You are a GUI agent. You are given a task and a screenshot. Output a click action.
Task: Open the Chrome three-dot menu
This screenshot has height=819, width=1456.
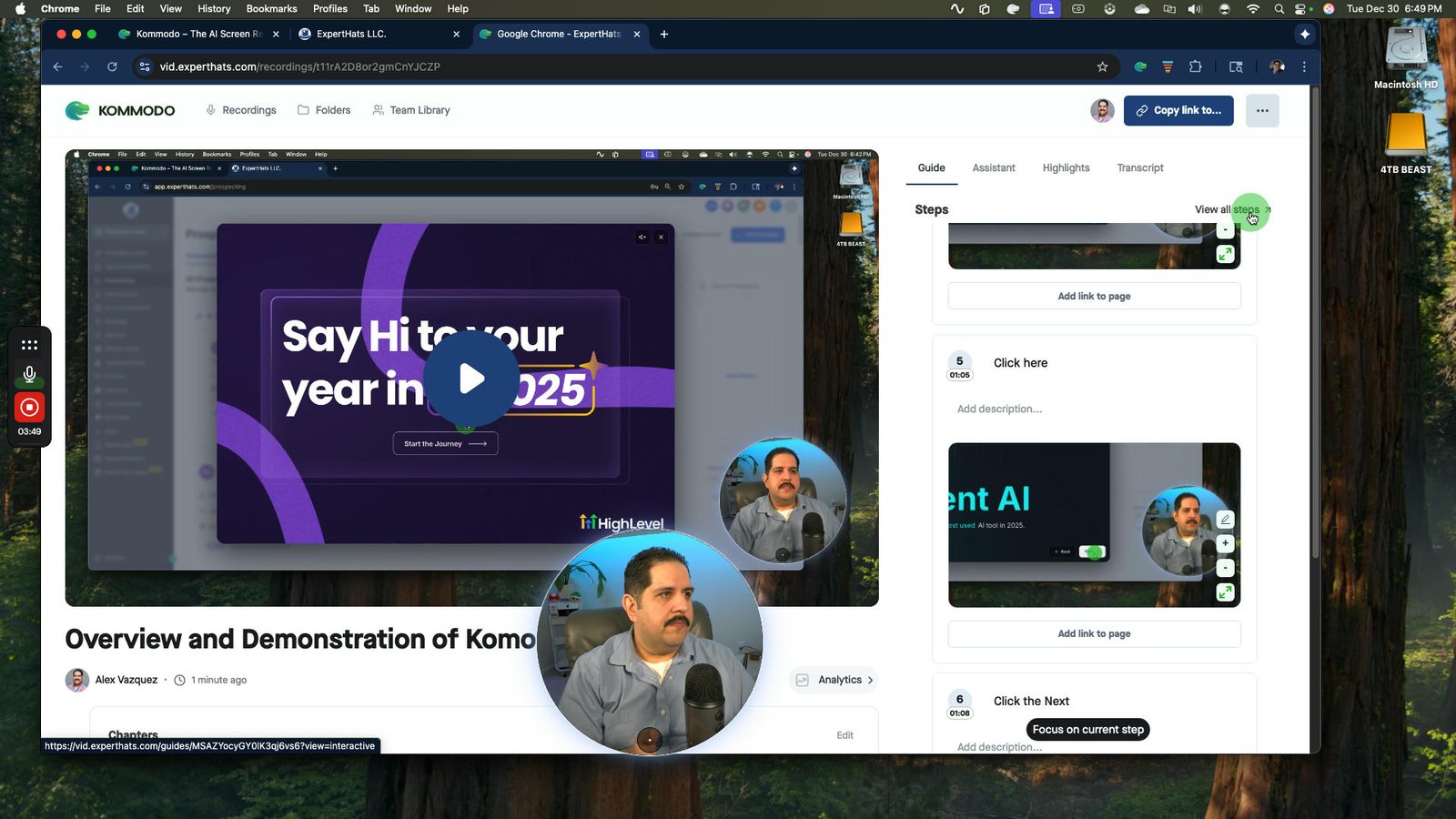click(x=1304, y=66)
